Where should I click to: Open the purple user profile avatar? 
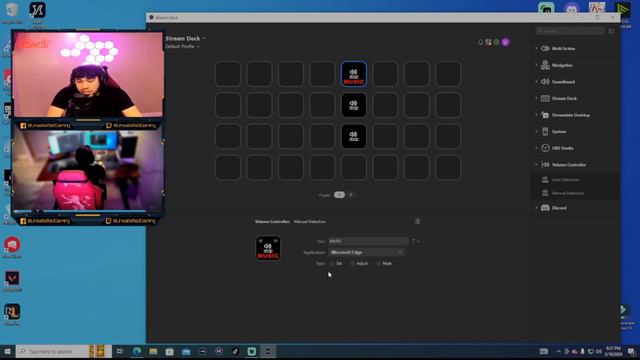[505, 42]
